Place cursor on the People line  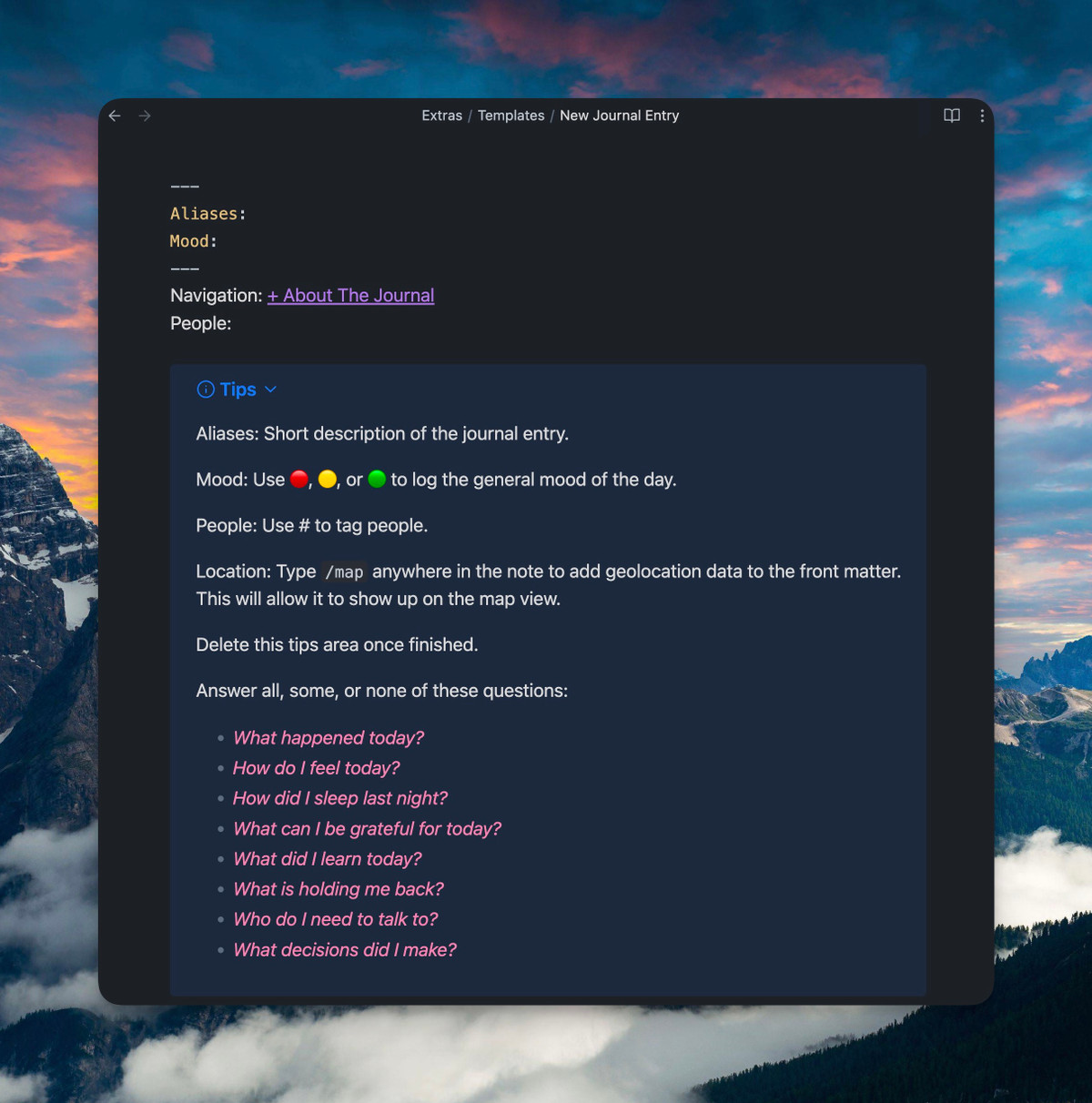pos(201,323)
